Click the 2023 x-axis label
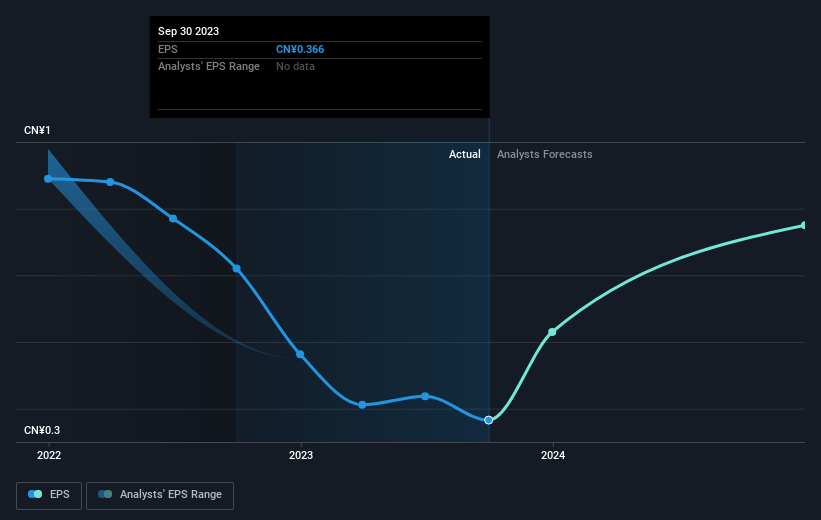 301,455
